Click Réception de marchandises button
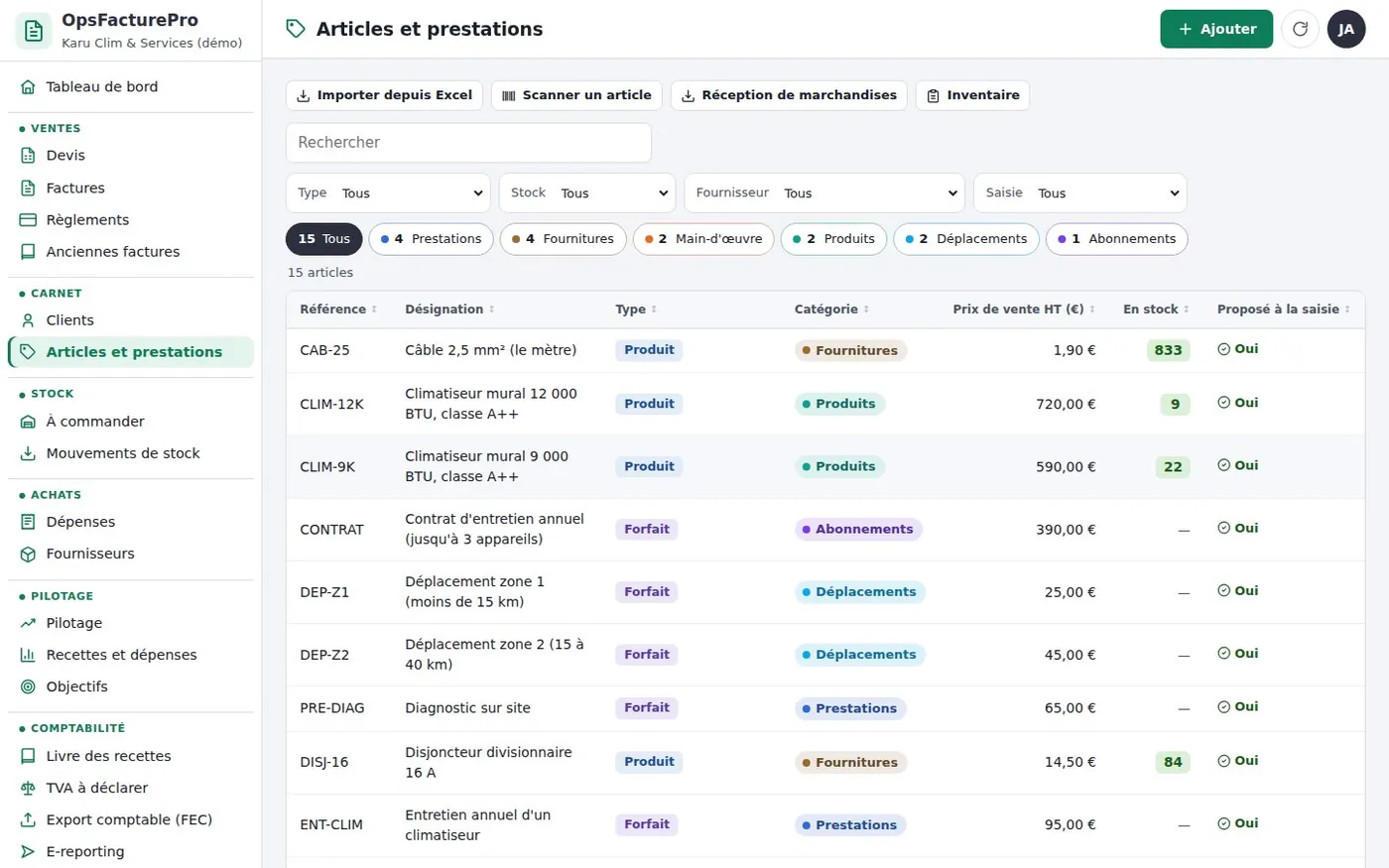This screenshot has height=868, width=1389. [789, 95]
